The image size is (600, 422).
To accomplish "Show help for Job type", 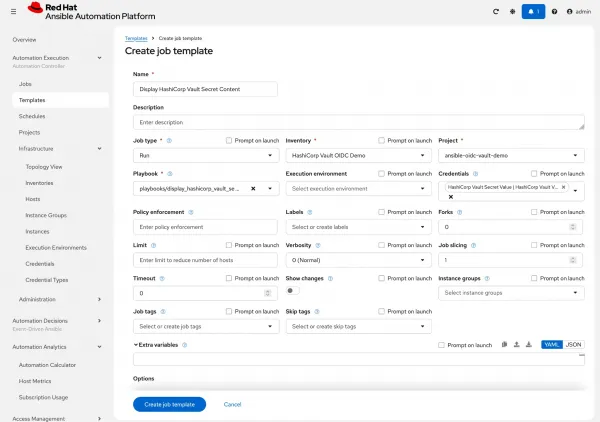I will click(x=169, y=140).
